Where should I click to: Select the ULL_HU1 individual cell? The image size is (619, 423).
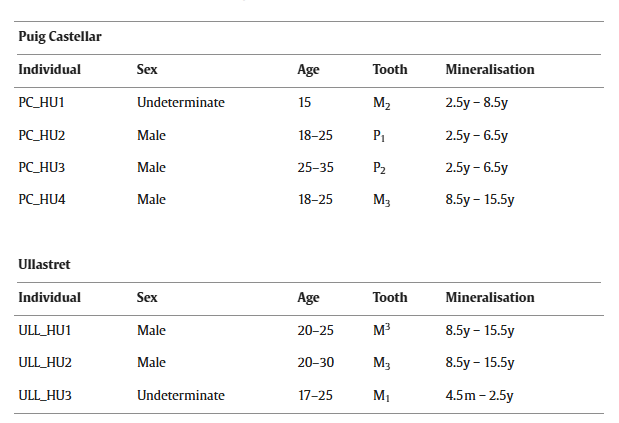[45, 330]
